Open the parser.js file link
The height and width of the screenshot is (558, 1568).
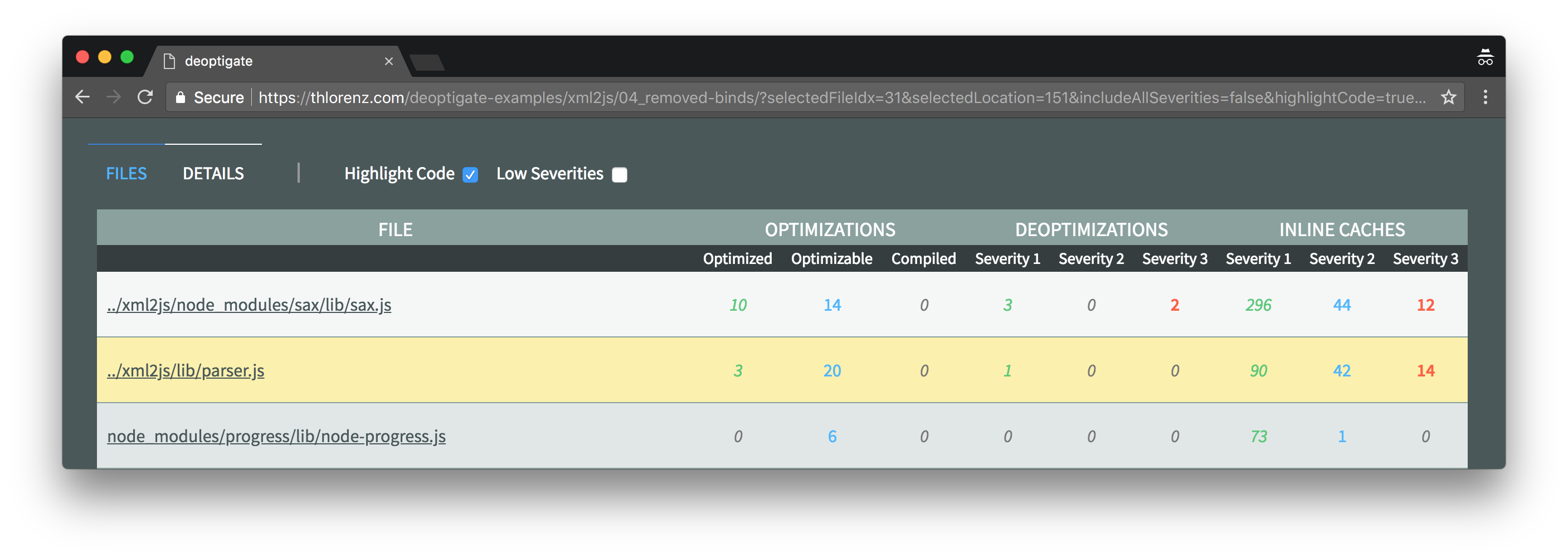(186, 370)
